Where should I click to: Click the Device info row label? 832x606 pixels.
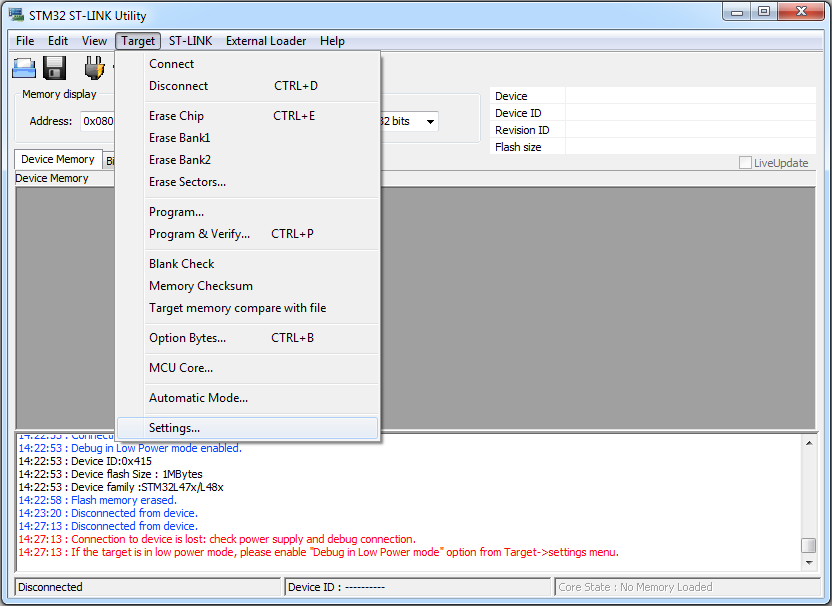click(511, 96)
